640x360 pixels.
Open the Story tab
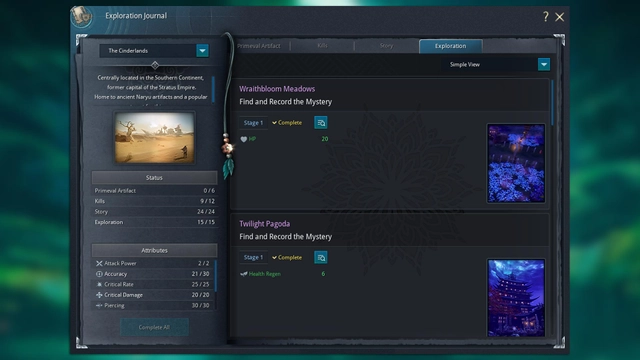(386, 46)
